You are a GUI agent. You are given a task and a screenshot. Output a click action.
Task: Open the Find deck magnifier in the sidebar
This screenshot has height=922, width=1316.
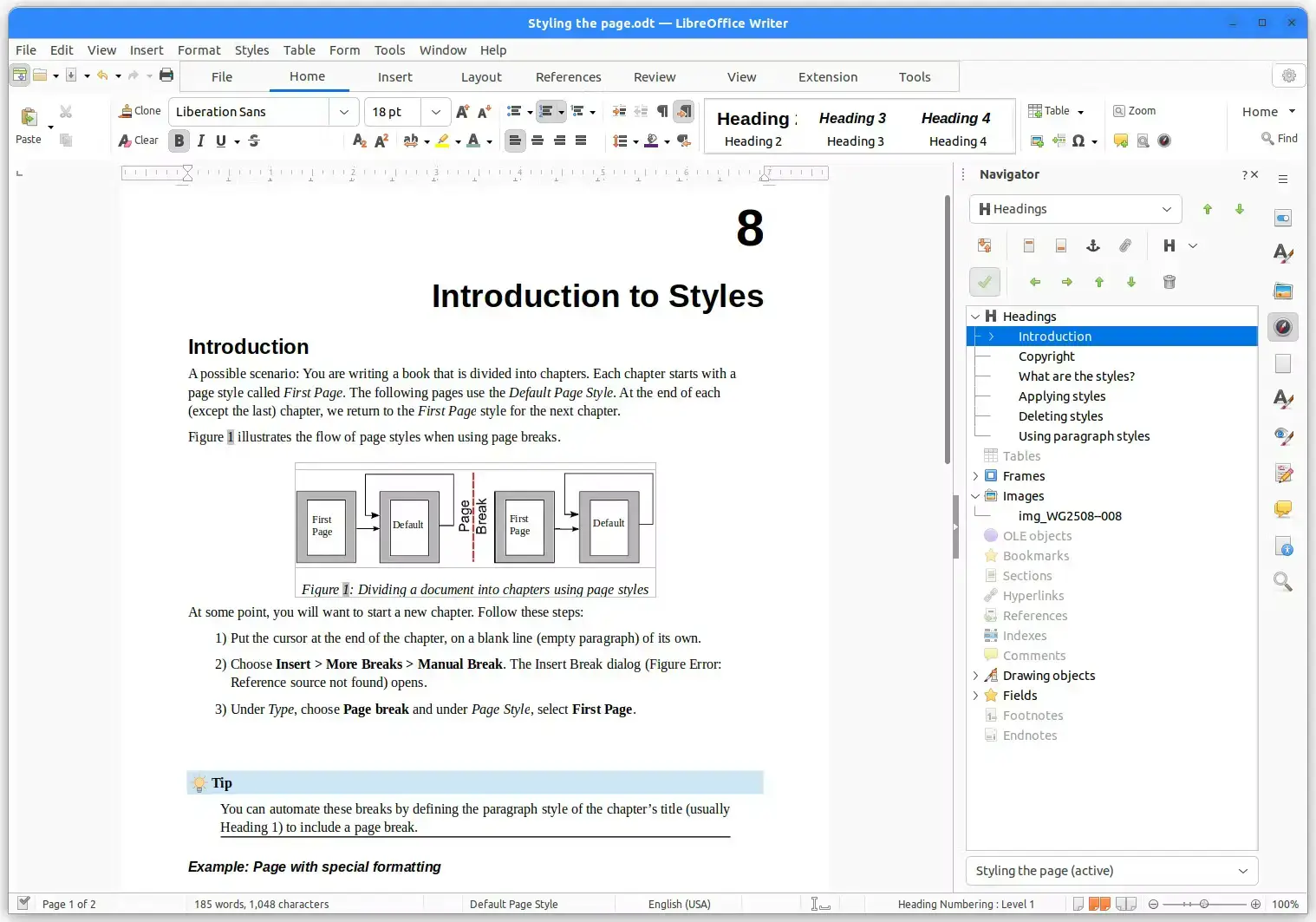pyautogui.click(x=1284, y=582)
